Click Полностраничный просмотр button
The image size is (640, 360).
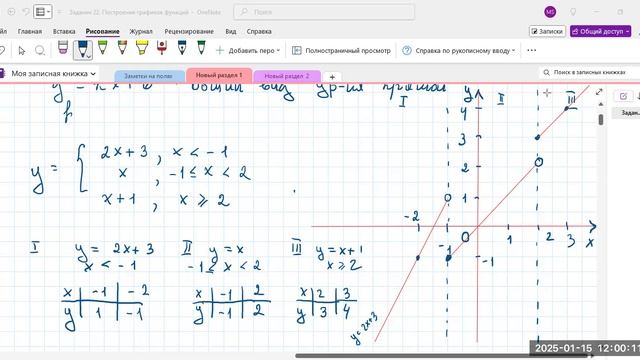point(341,51)
